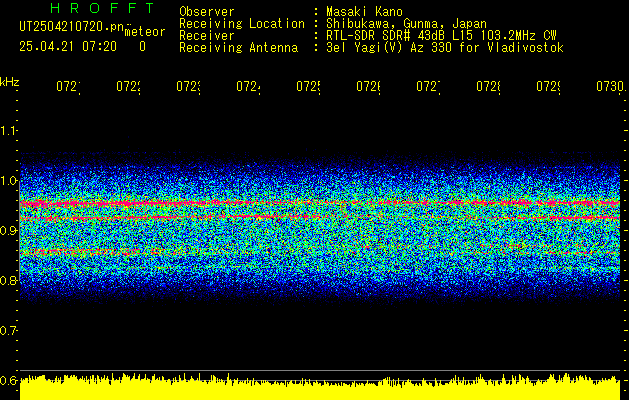Click the 0.6 frequency axis label

[x=8, y=380]
